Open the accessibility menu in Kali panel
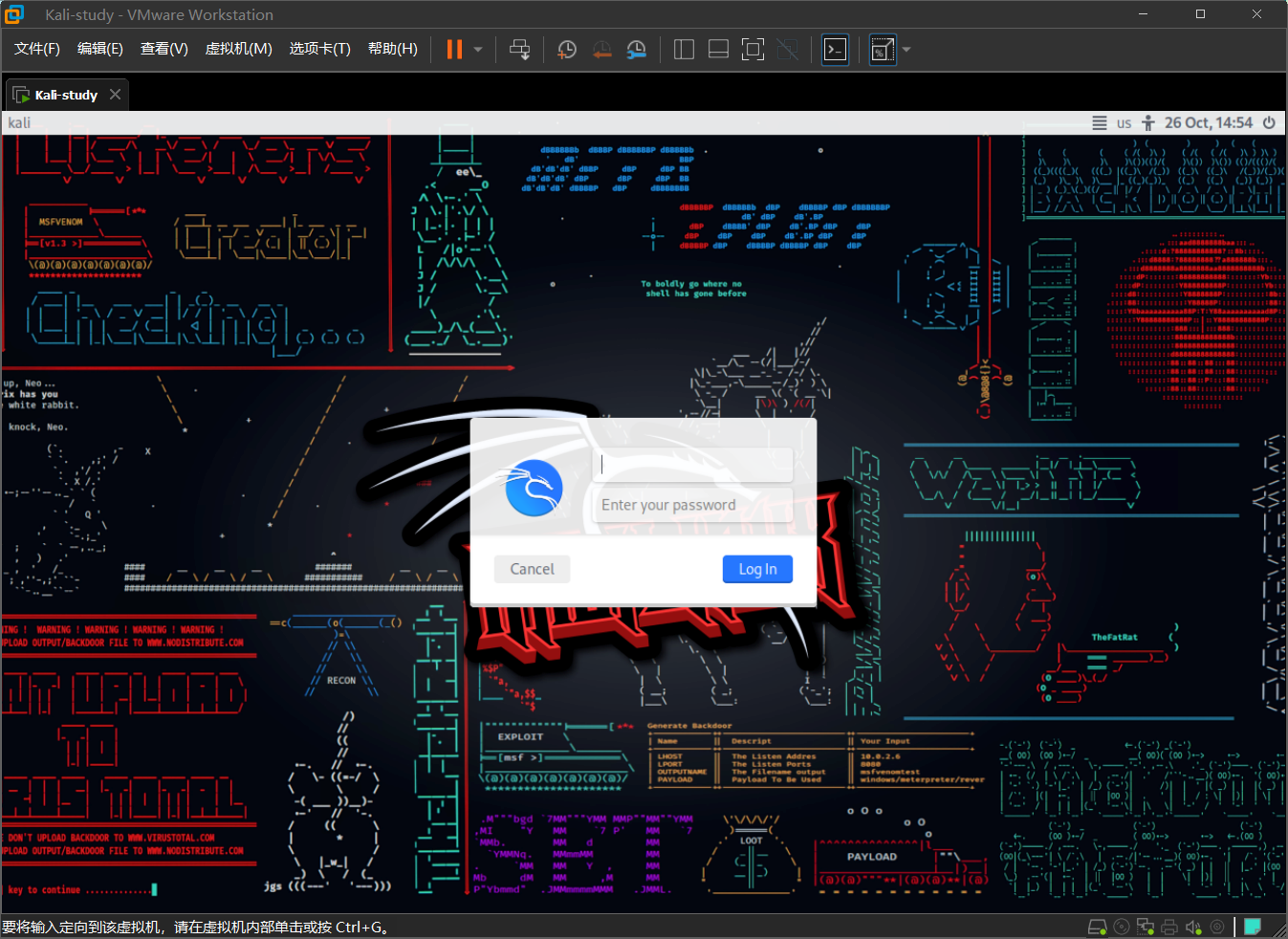1288x939 pixels. pyautogui.click(x=1148, y=123)
